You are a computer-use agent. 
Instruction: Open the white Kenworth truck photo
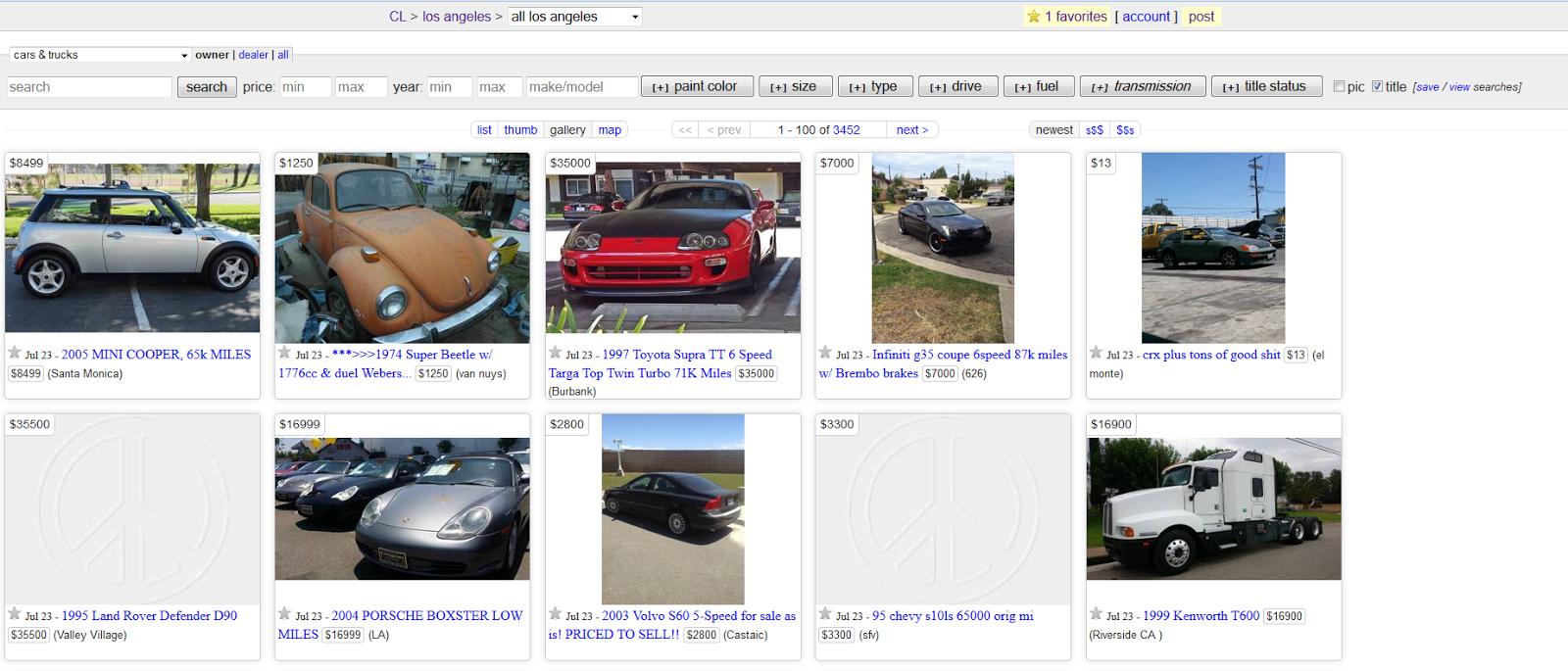click(1214, 508)
